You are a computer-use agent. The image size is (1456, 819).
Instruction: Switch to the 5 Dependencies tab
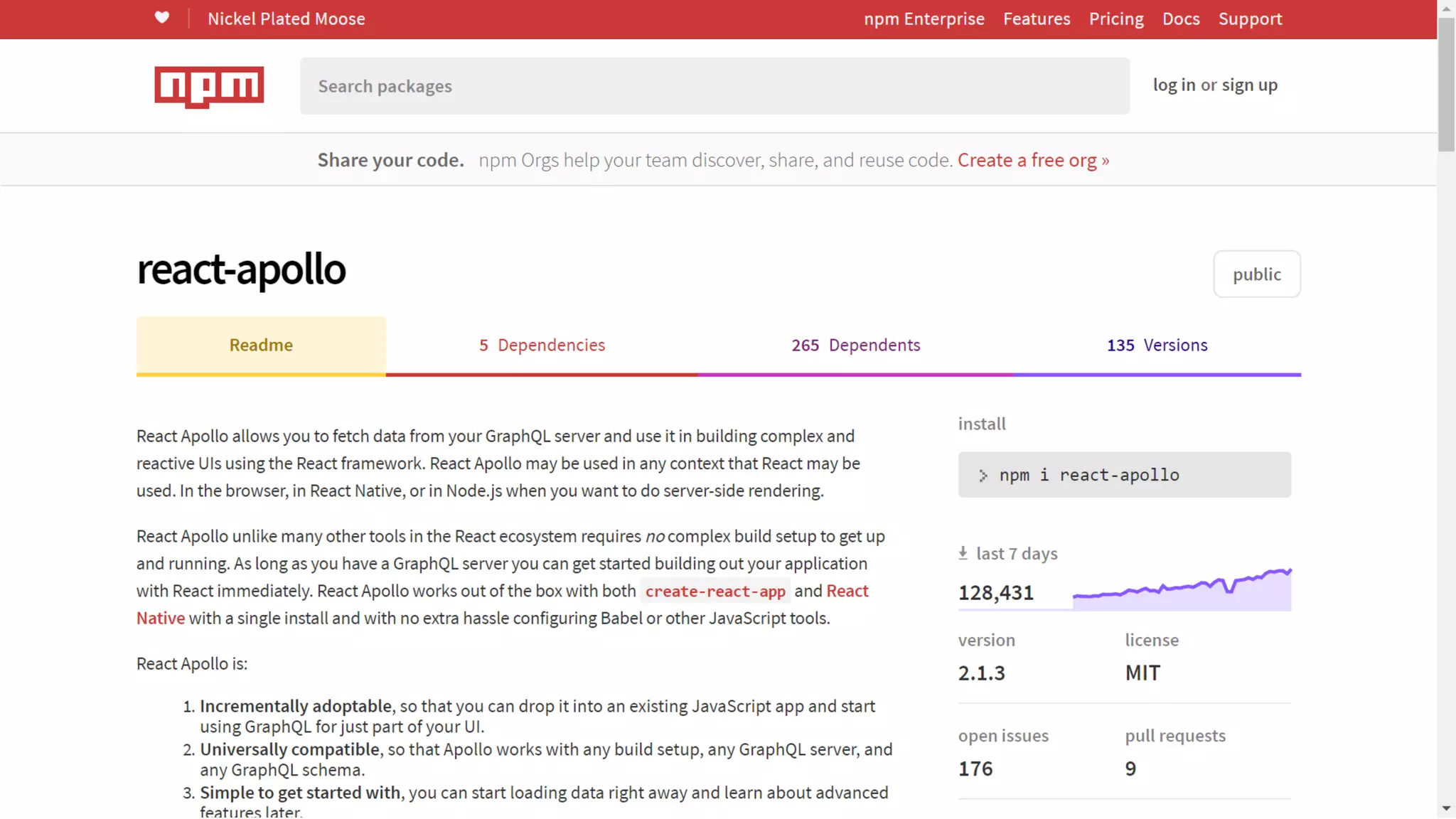[542, 345]
